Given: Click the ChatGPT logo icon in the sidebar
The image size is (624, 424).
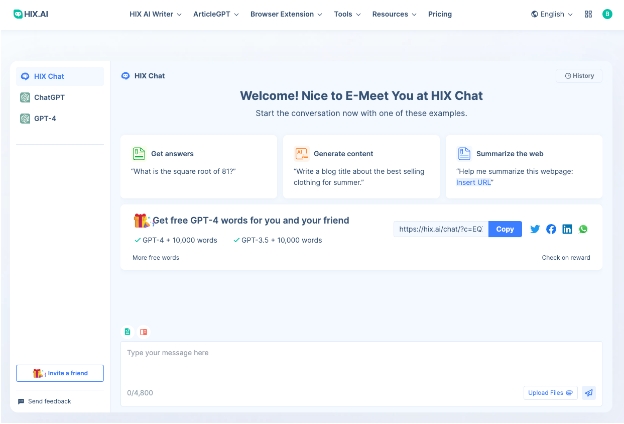Looking at the screenshot, I should tap(25, 97).
